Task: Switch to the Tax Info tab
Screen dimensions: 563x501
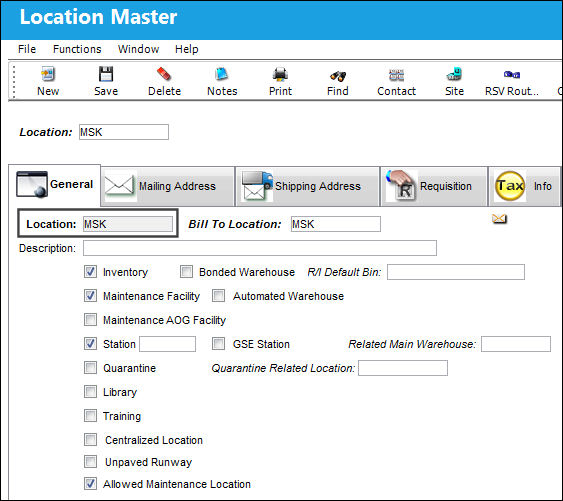Action: [x=524, y=186]
